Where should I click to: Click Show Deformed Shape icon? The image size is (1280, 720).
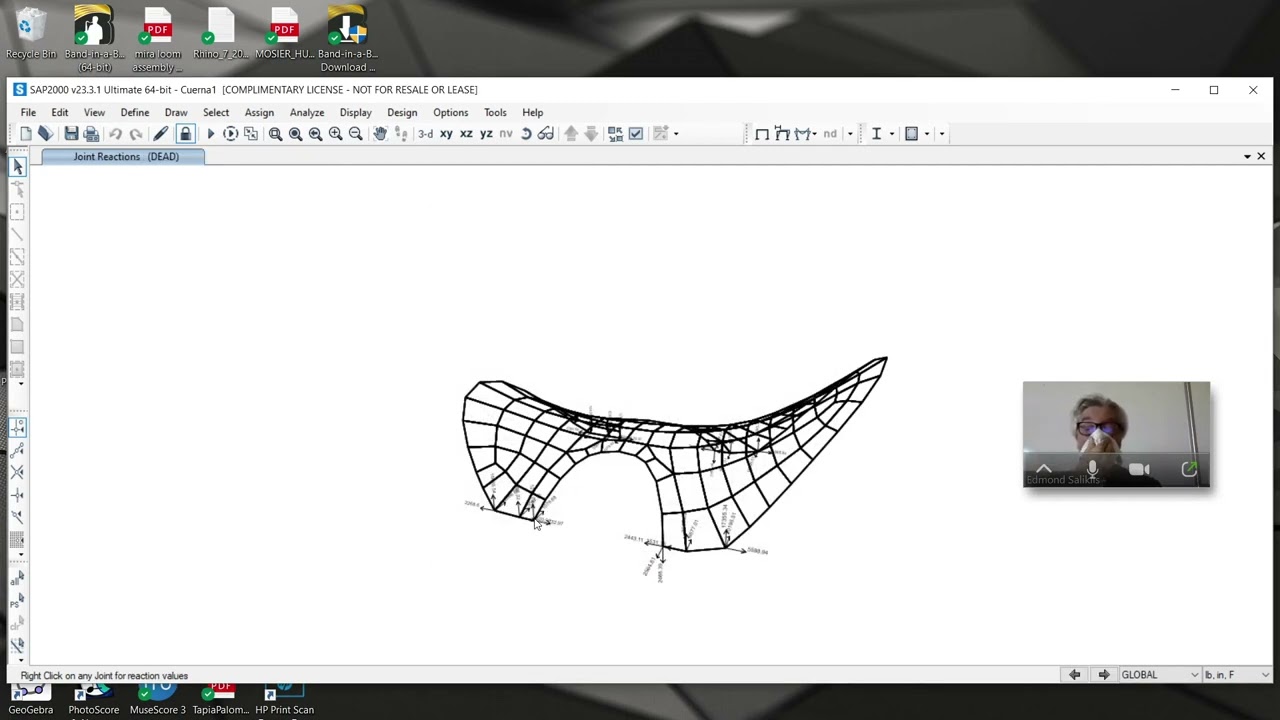(x=782, y=133)
